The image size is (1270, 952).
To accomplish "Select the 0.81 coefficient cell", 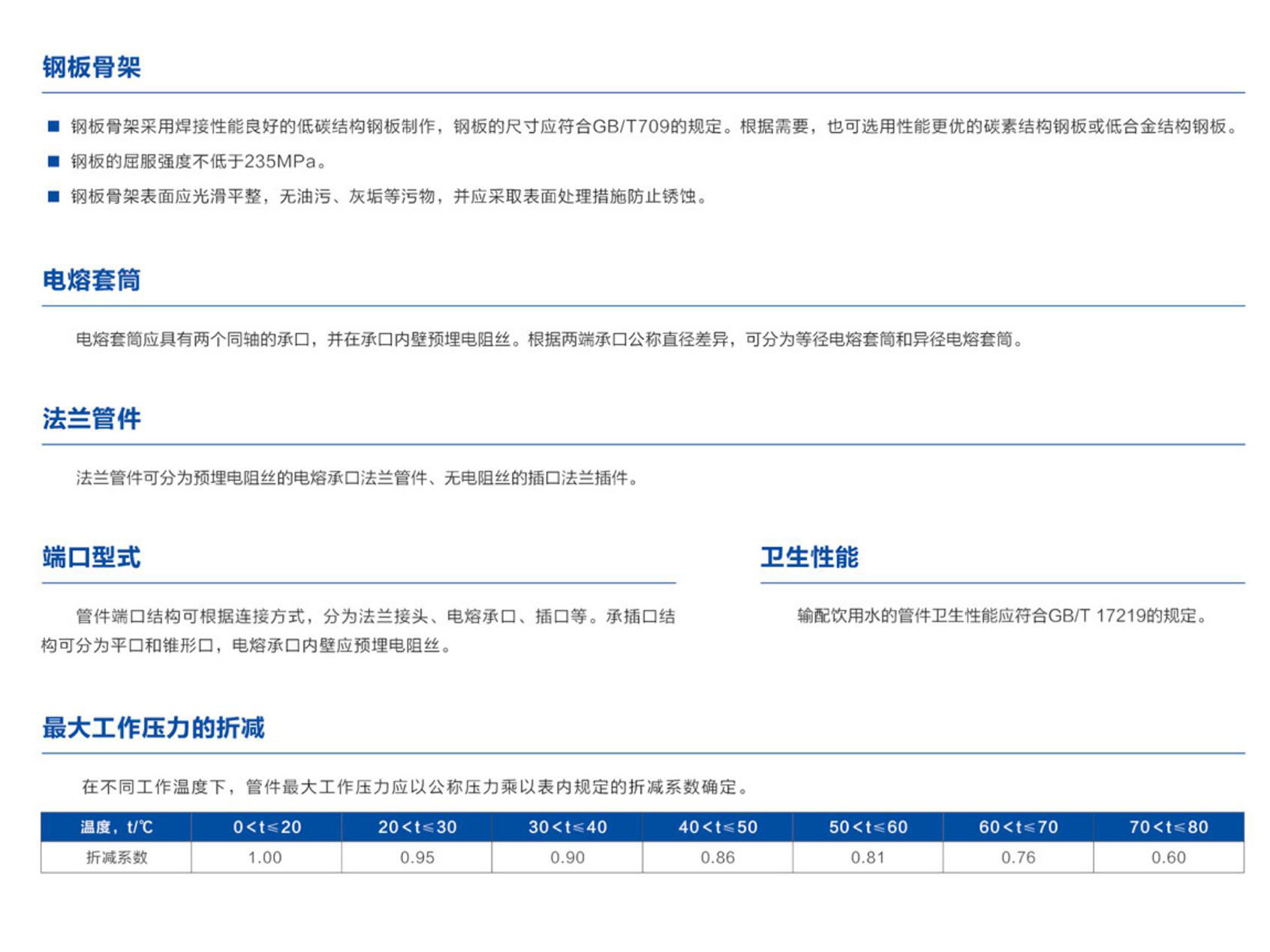I will [868, 857].
